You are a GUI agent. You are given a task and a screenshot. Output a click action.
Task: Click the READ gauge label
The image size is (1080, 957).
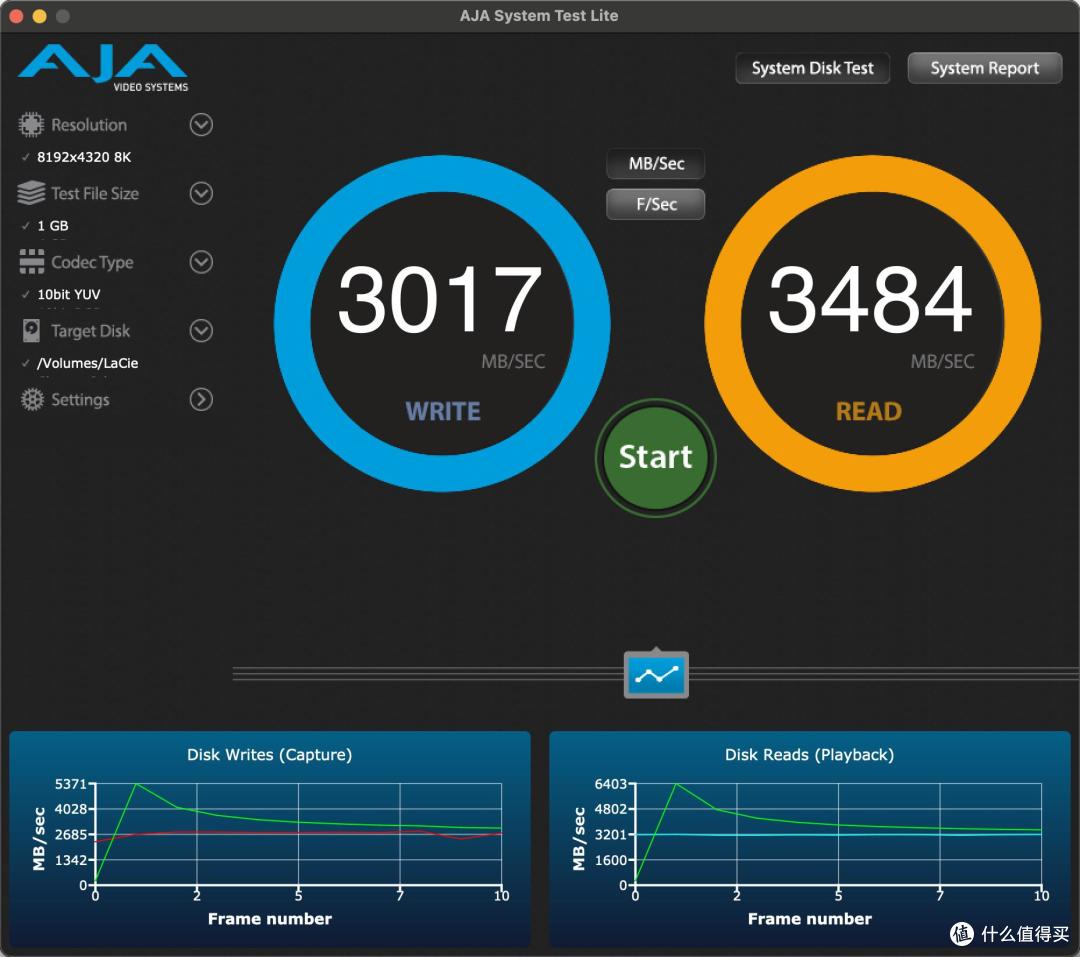(869, 411)
